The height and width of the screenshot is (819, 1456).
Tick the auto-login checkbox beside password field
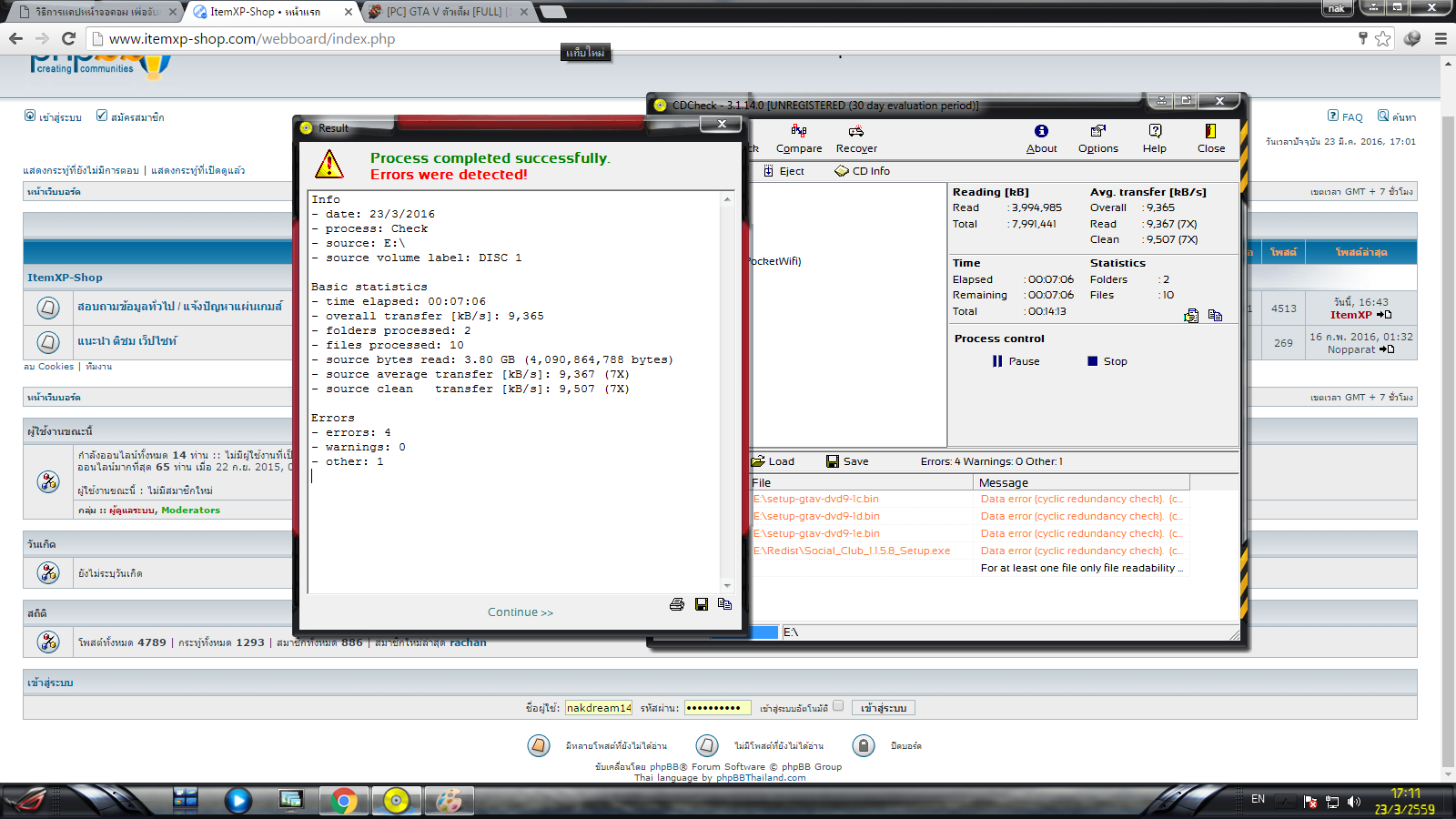(838, 706)
